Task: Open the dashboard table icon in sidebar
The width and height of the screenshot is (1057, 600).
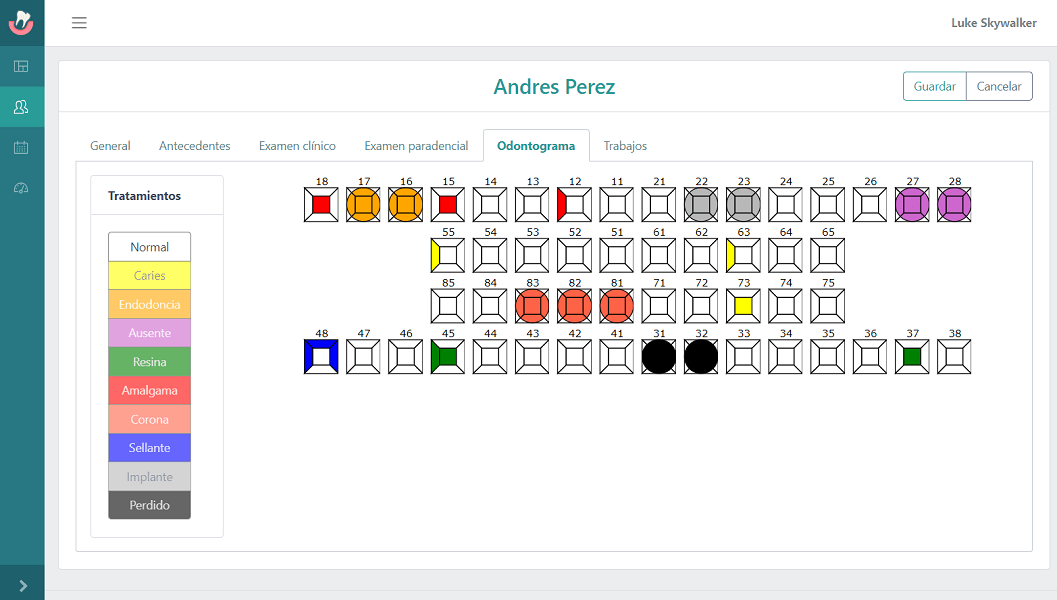Action: pyautogui.click(x=21, y=67)
